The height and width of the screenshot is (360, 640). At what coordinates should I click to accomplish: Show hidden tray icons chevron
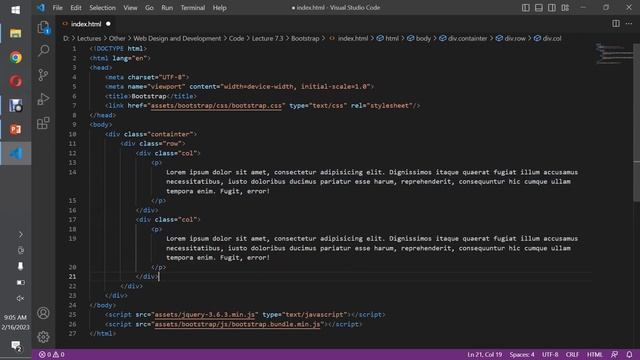pyautogui.click(x=20, y=235)
